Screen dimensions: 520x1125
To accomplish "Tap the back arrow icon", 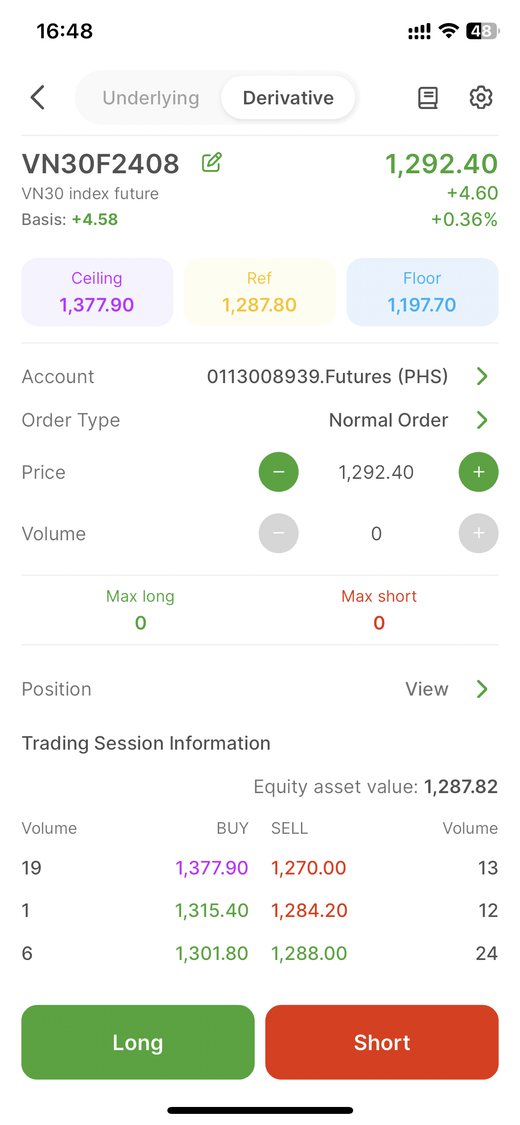I will (38, 98).
